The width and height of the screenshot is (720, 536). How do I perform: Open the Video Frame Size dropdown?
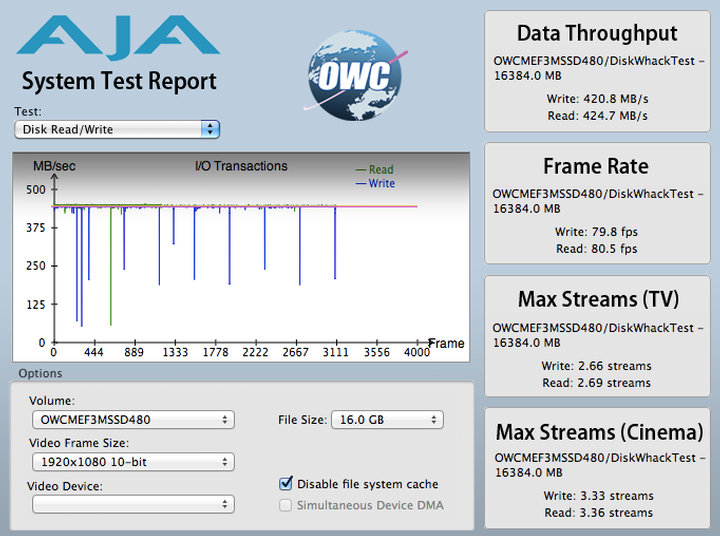[132, 462]
